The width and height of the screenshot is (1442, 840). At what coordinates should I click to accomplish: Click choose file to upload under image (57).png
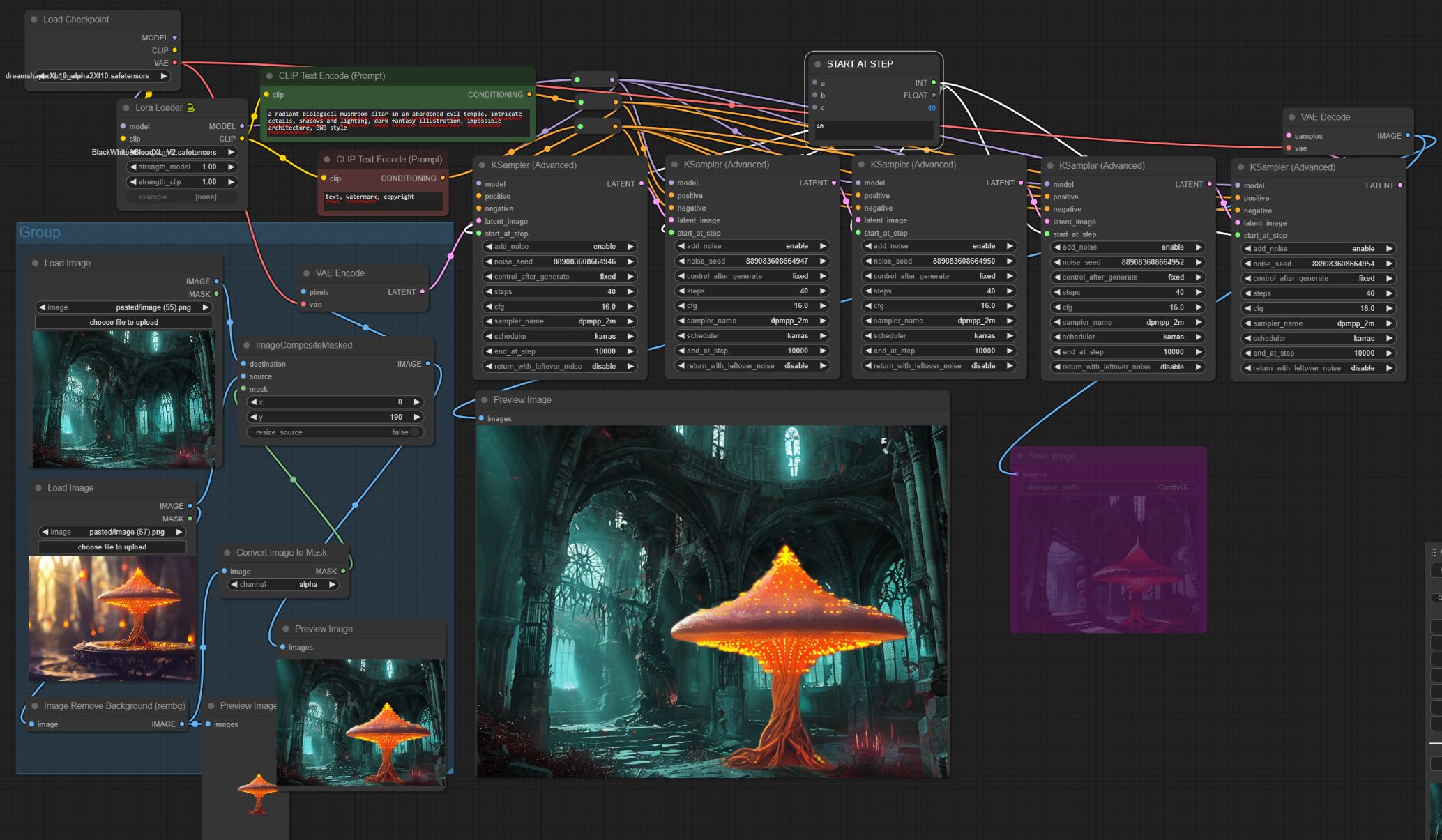point(112,547)
